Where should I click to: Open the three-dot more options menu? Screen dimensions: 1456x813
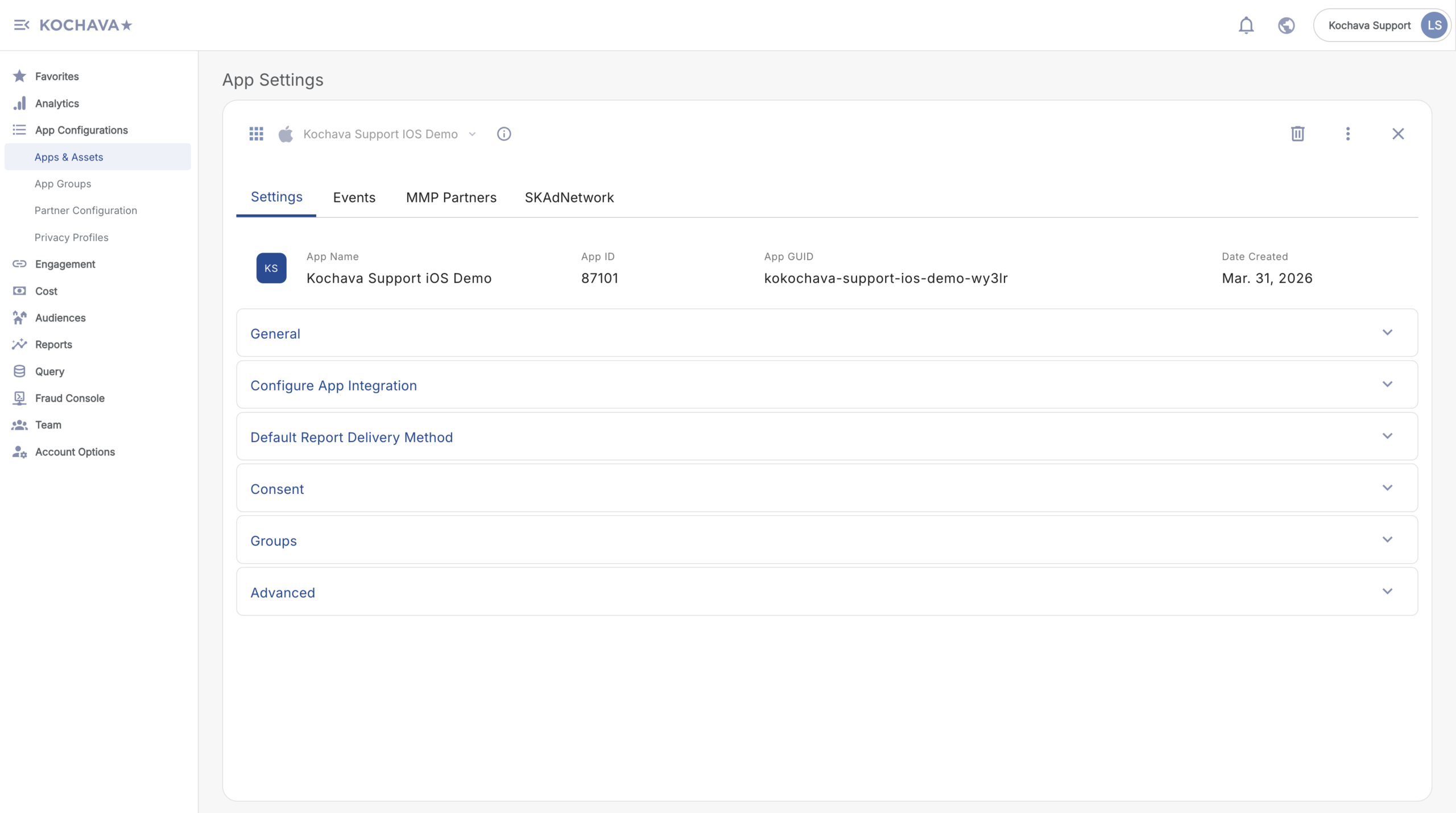(1347, 134)
